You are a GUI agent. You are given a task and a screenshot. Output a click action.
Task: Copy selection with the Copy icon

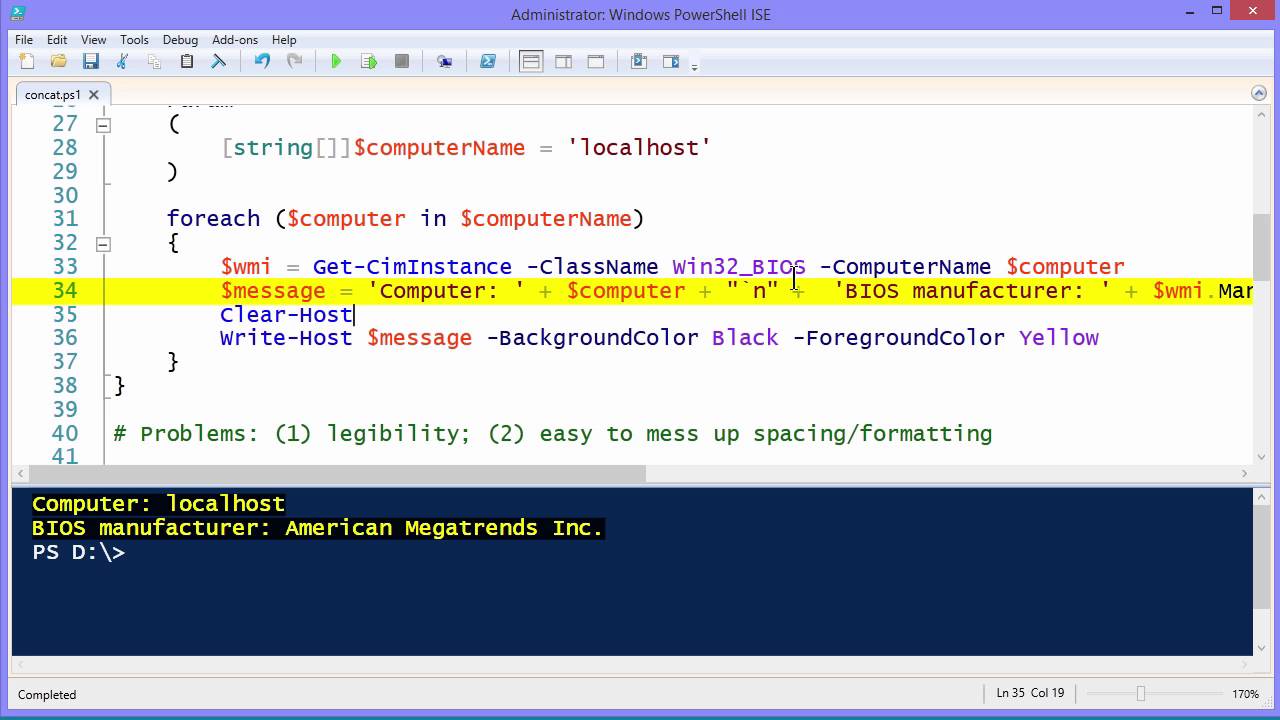tap(154, 62)
